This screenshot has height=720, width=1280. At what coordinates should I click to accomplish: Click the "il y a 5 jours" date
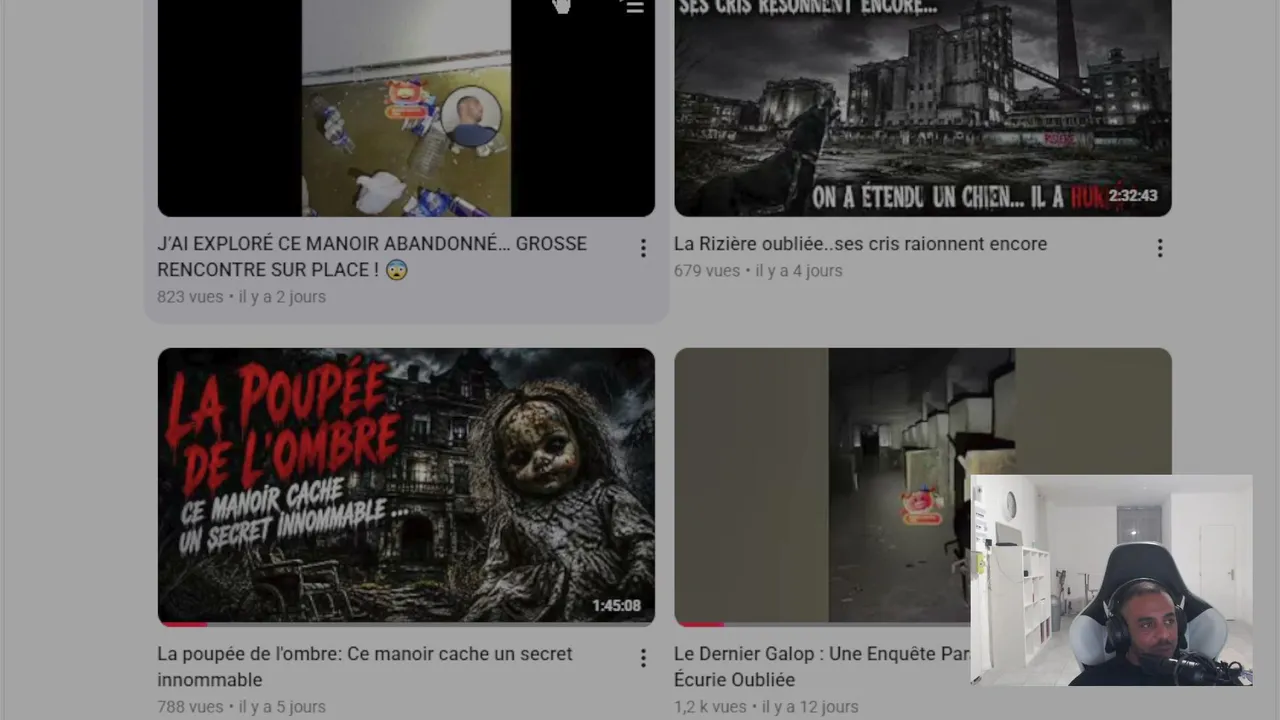282,707
